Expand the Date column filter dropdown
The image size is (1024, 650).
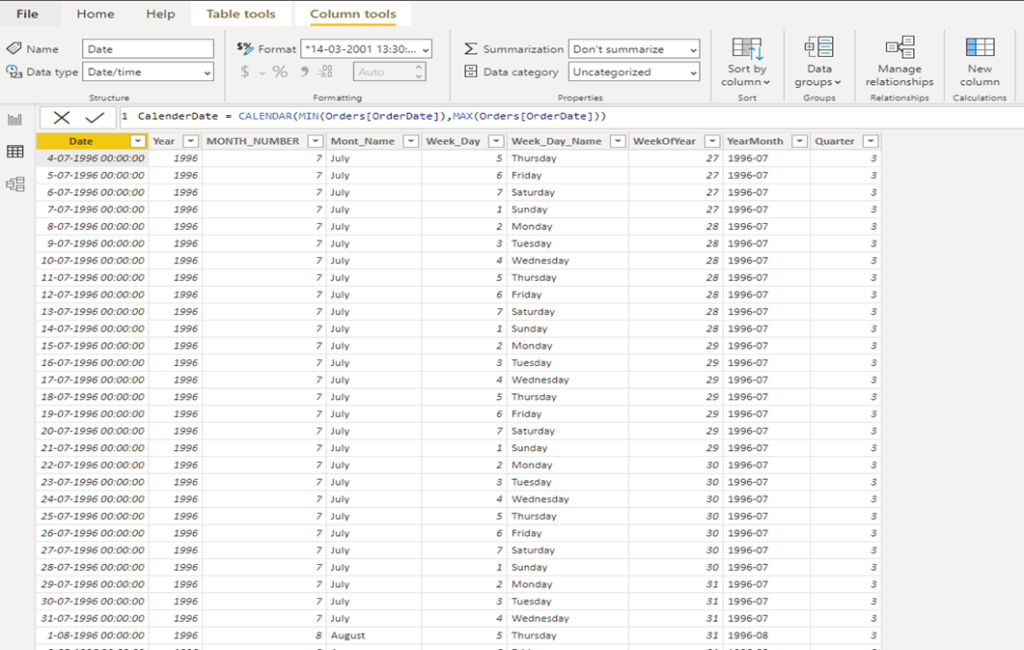pos(138,139)
